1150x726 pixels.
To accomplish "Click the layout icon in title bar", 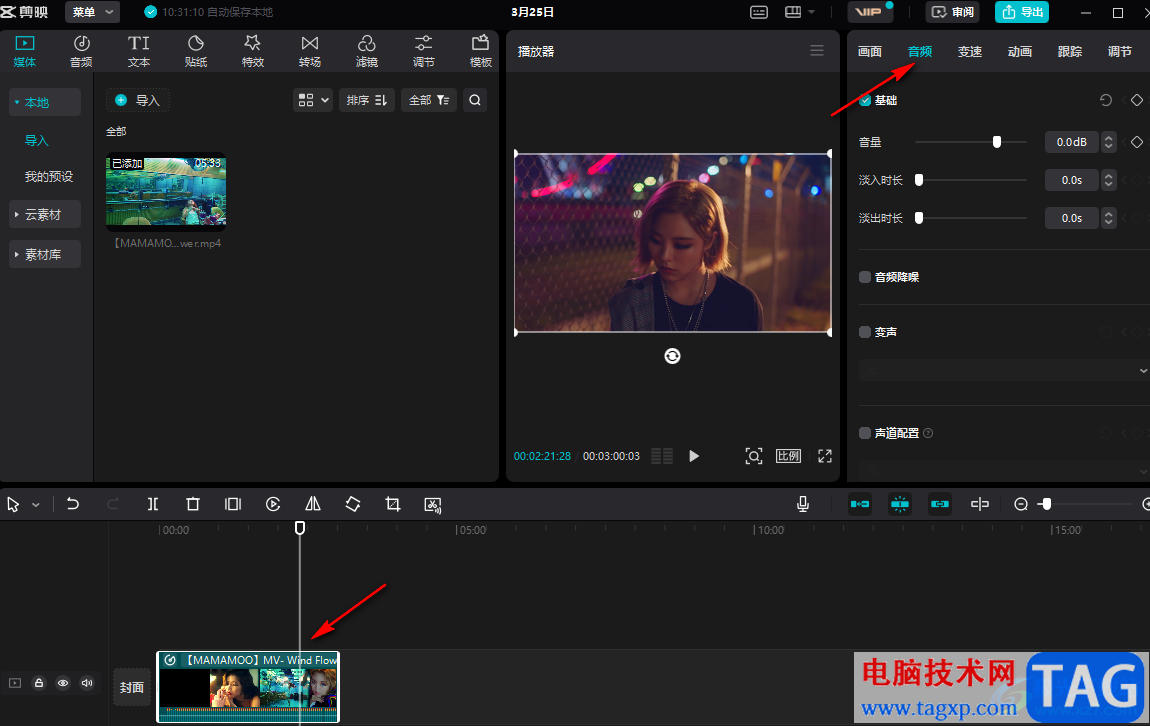I will [x=793, y=12].
